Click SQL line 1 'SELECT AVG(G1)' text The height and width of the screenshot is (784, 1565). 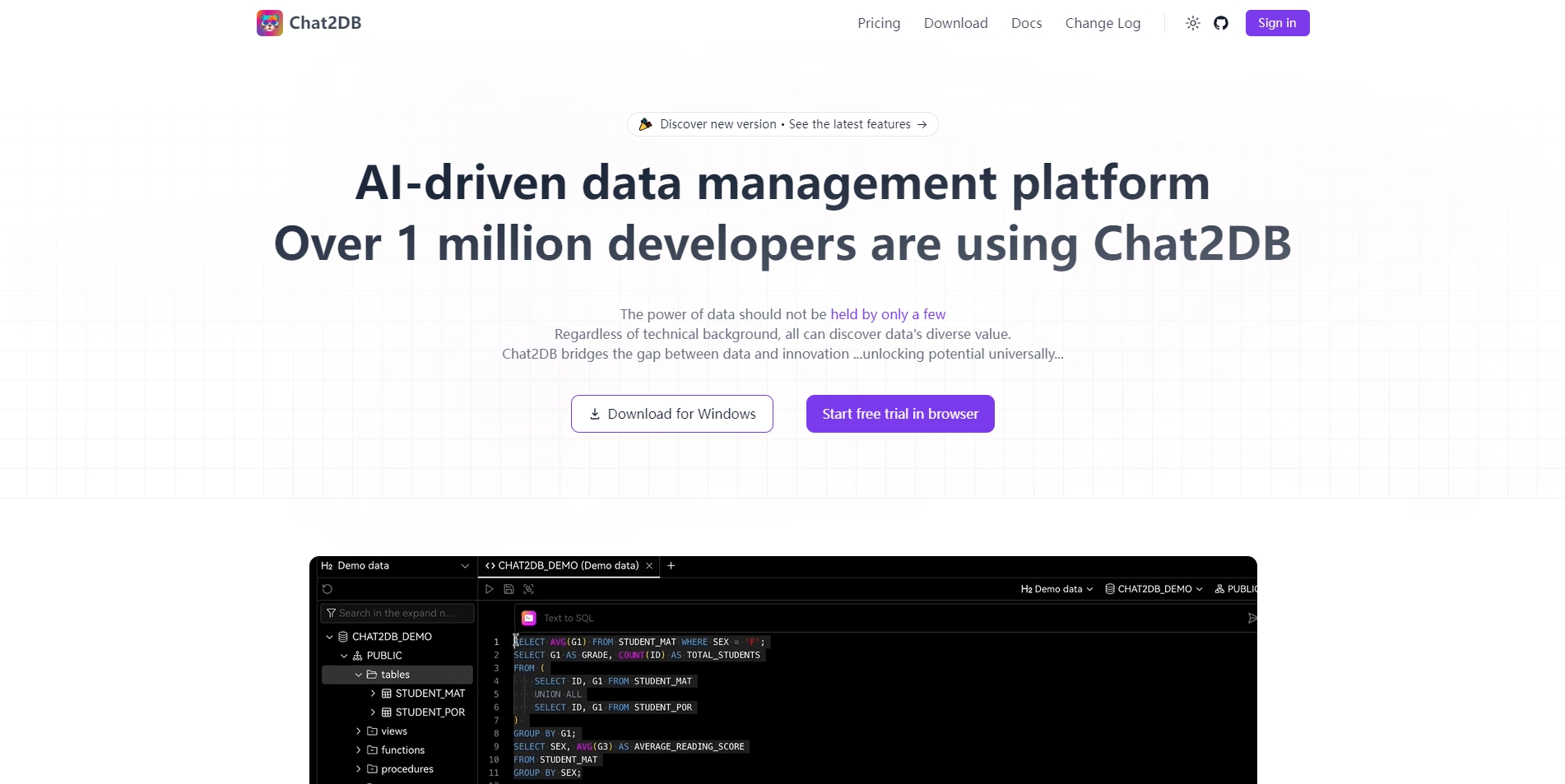[550, 642]
